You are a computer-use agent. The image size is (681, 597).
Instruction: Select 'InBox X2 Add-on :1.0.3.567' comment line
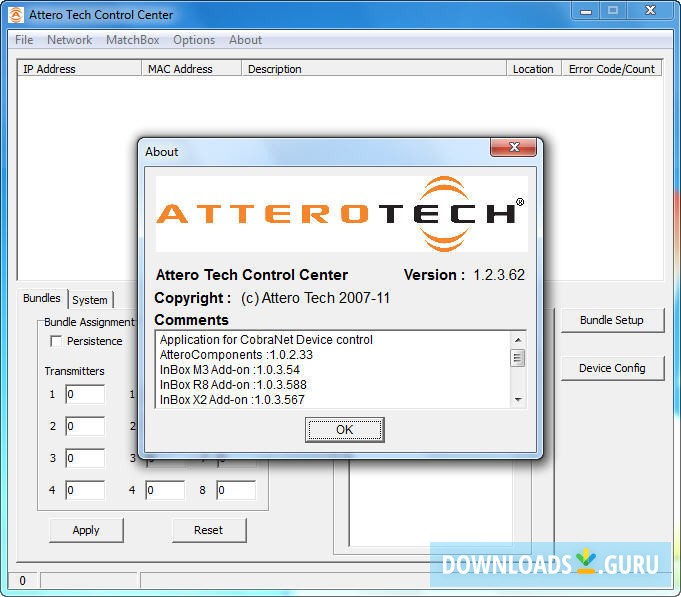click(x=232, y=399)
